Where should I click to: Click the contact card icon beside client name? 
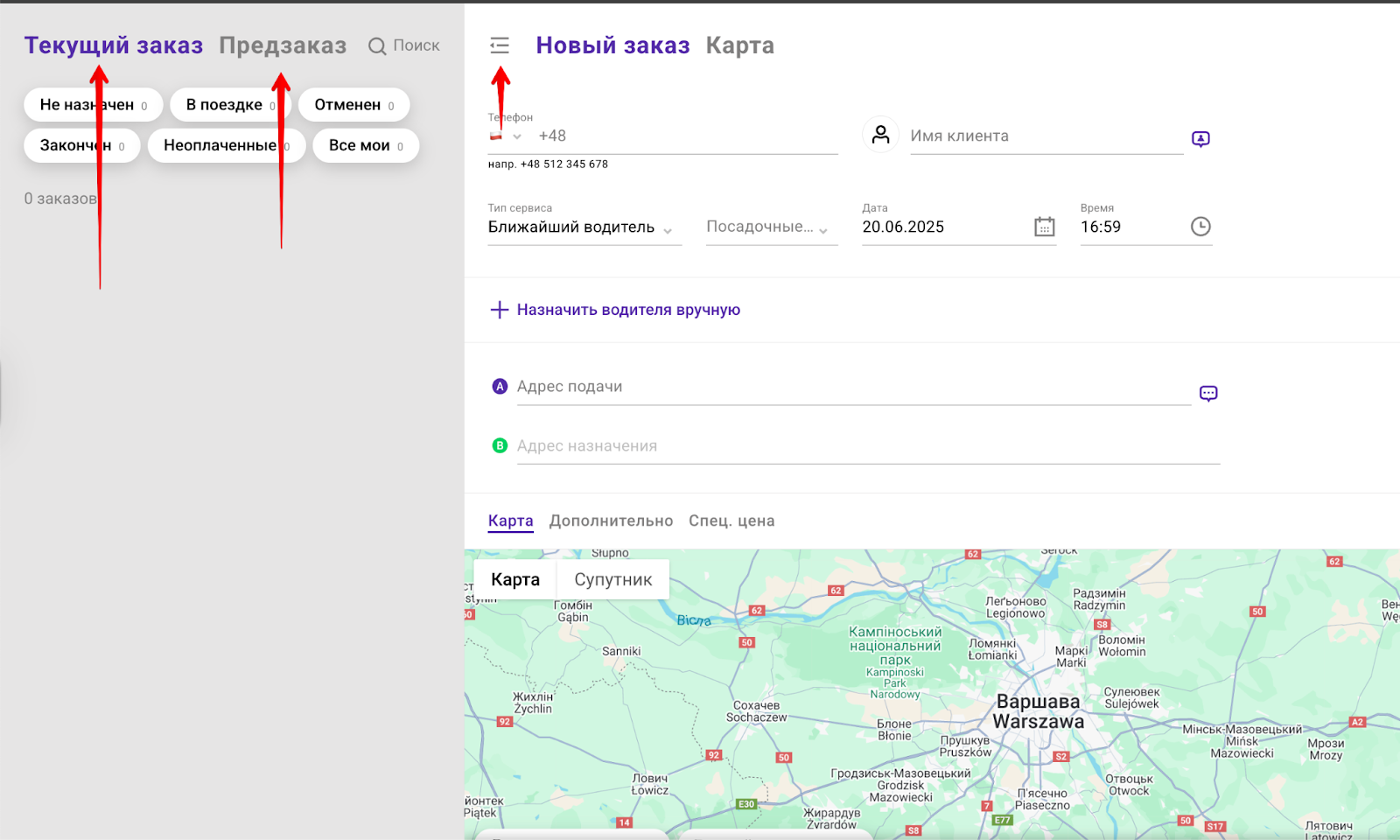1200,139
